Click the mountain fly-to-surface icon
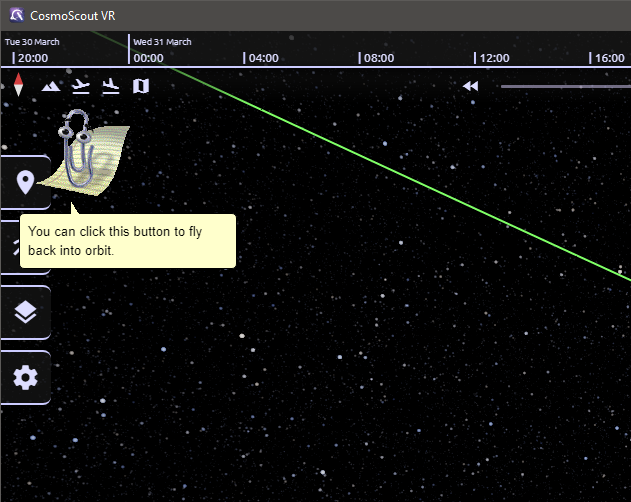The width and height of the screenshot is (631, 502). pyautogui.click(x=51, y=86)
